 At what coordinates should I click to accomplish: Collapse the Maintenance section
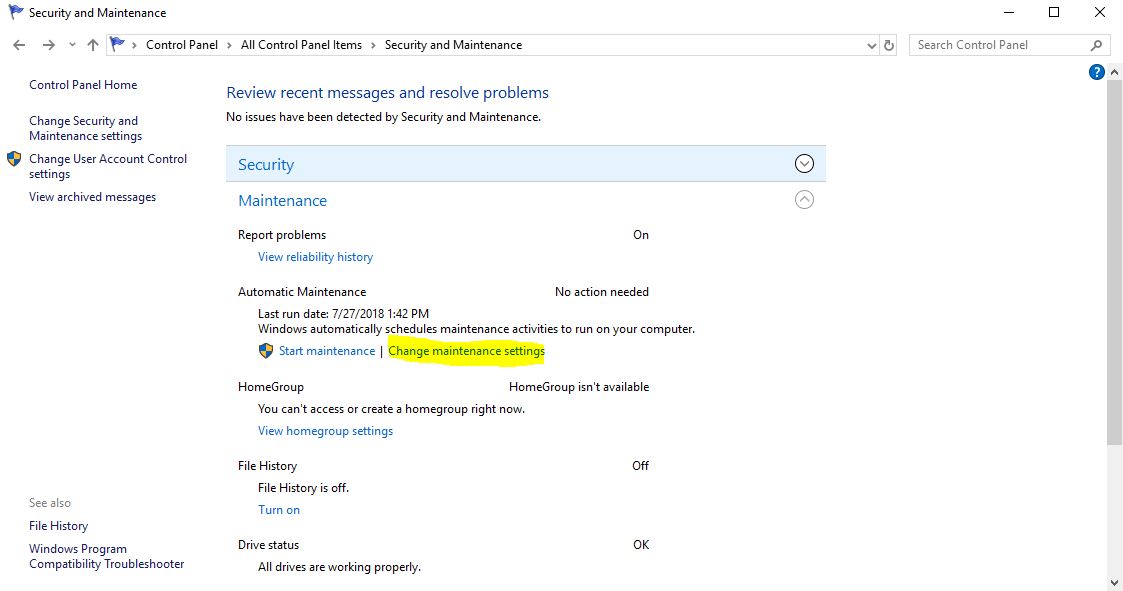(x=803, y=199)
